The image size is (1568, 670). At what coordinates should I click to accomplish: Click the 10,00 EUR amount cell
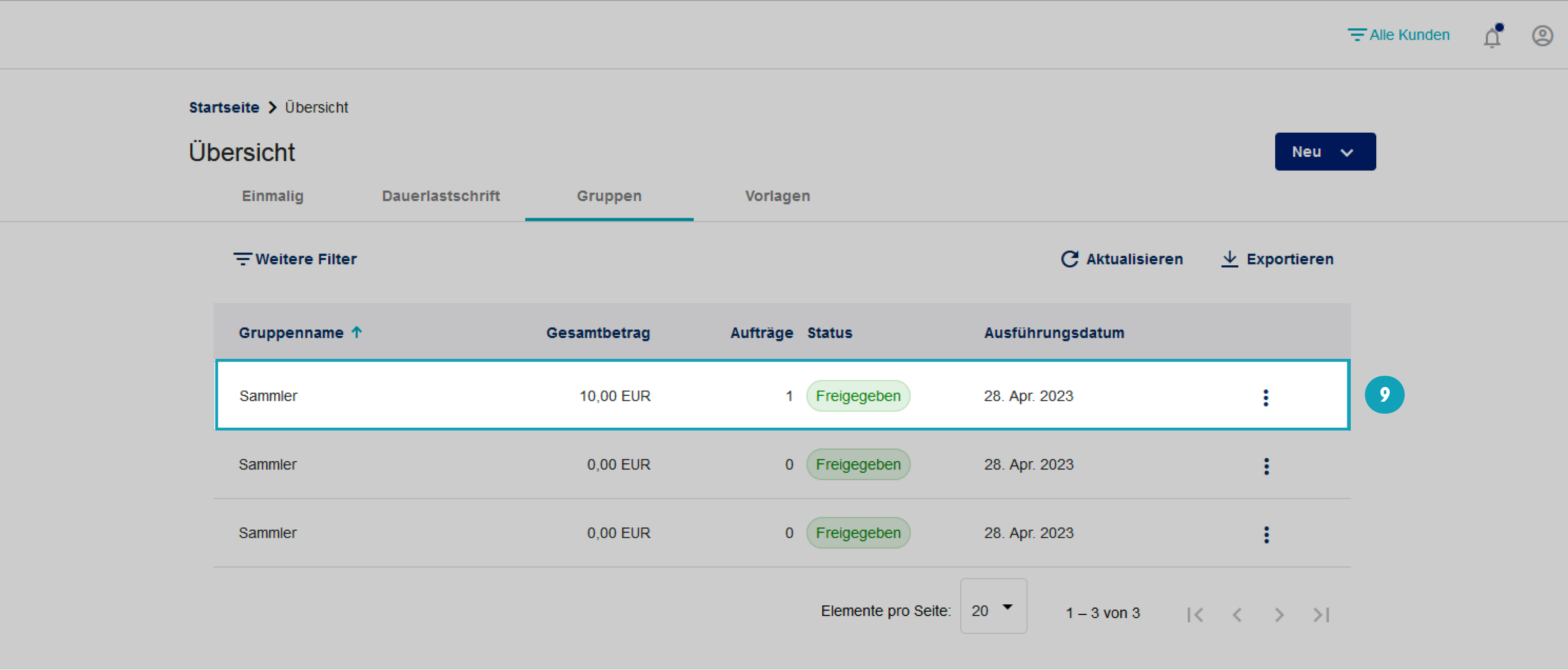[x=615, y=396]
